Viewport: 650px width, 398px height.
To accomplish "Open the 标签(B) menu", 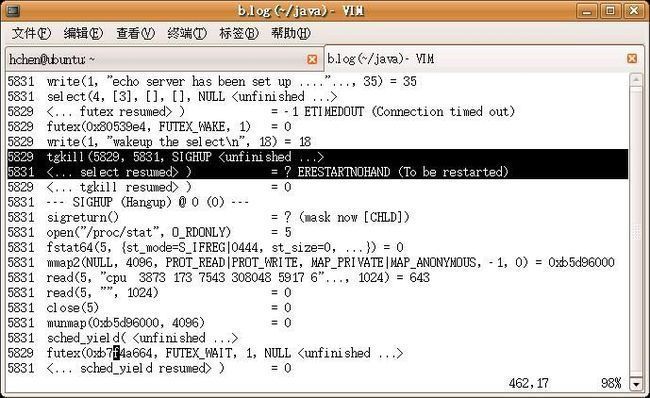I will (x=239, y=33).
